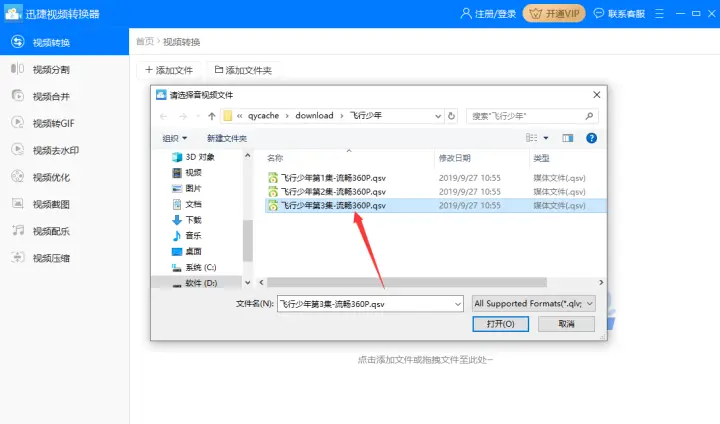This screenshot has height=424, width=720.
Task: Click horizontal scrollbar in file list
Action: coord(407,282)
